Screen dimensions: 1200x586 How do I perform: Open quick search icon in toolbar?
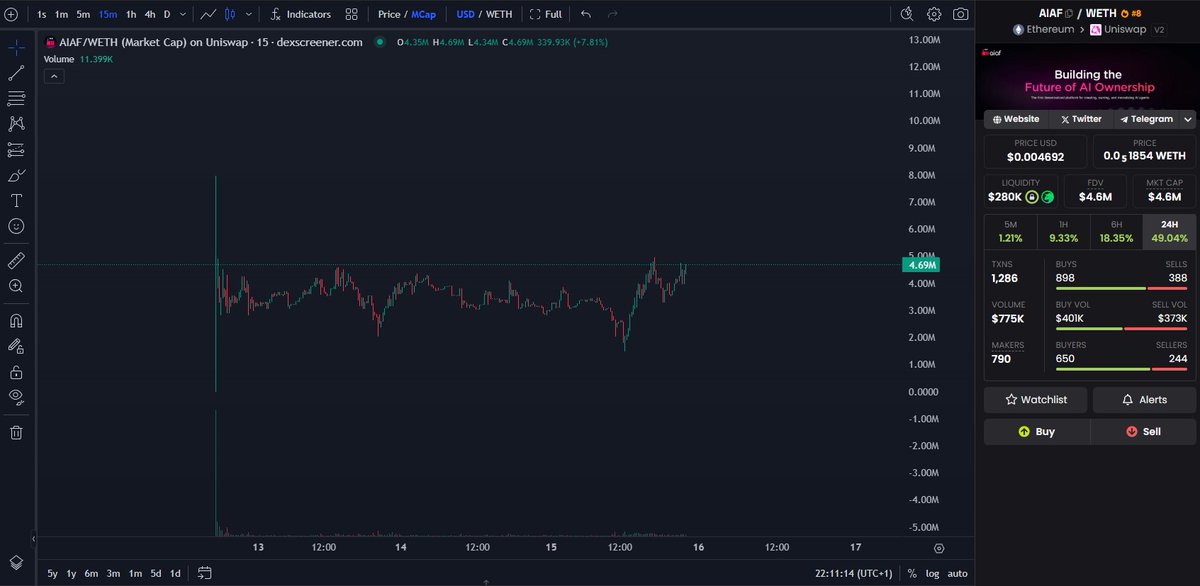coord(907,14)
